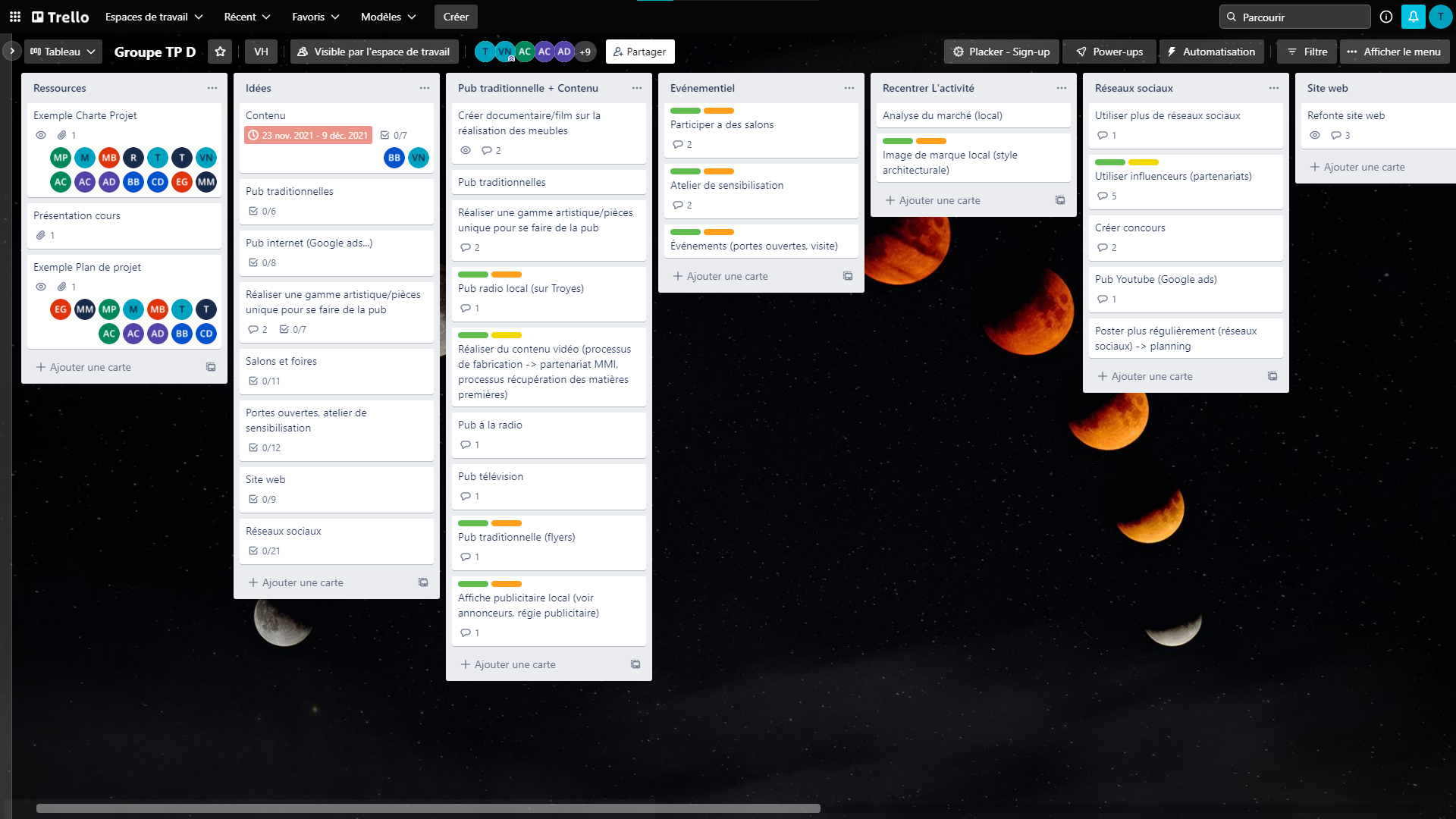Screen dimensions: 1456x819
Task: Click the Créer button
Action: point(456,17)
